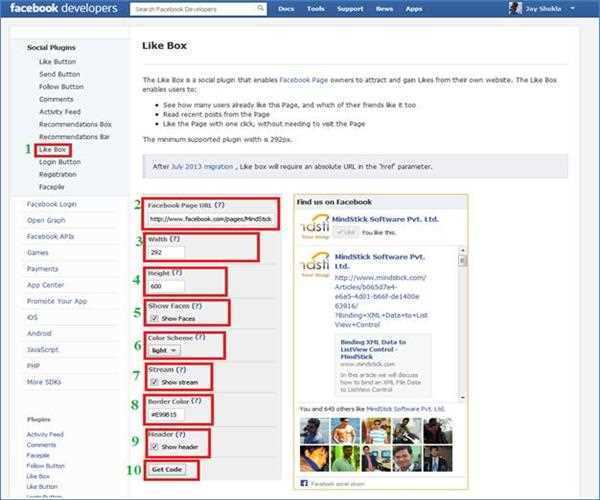600x500 pixels.
Task: Click the Border Color value field
Action: (x=166, y=416)
